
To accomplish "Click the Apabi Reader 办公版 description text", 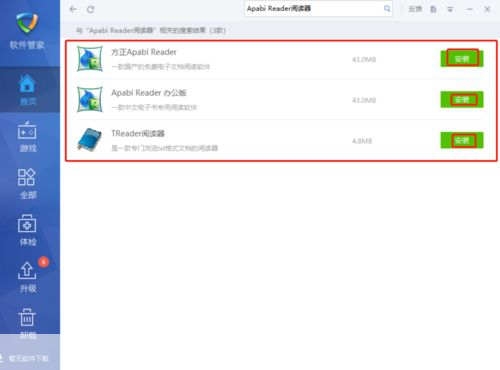I will pyautogui.click(x=154, y=107).
